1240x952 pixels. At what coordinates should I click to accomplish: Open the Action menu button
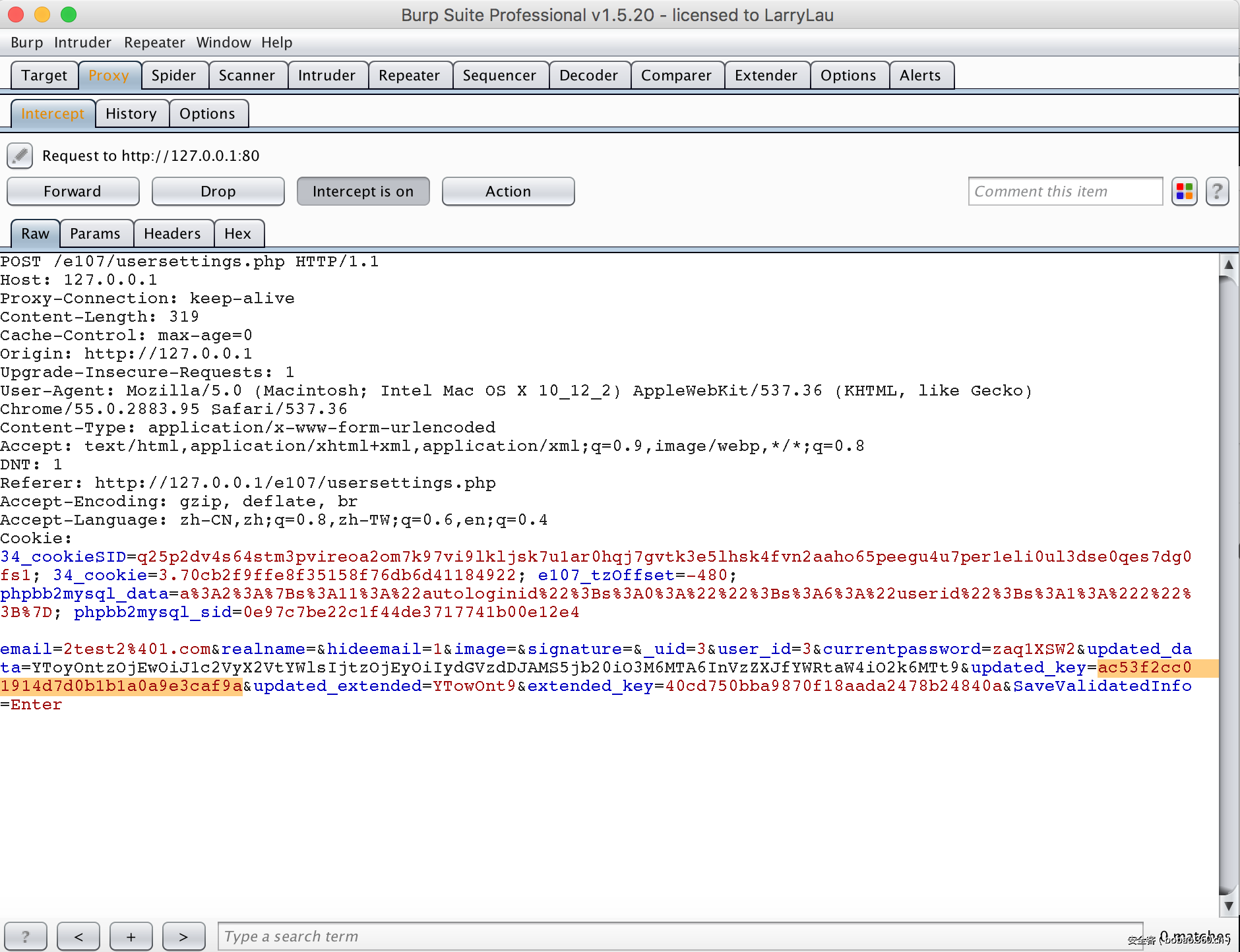[x=508, y=191]
